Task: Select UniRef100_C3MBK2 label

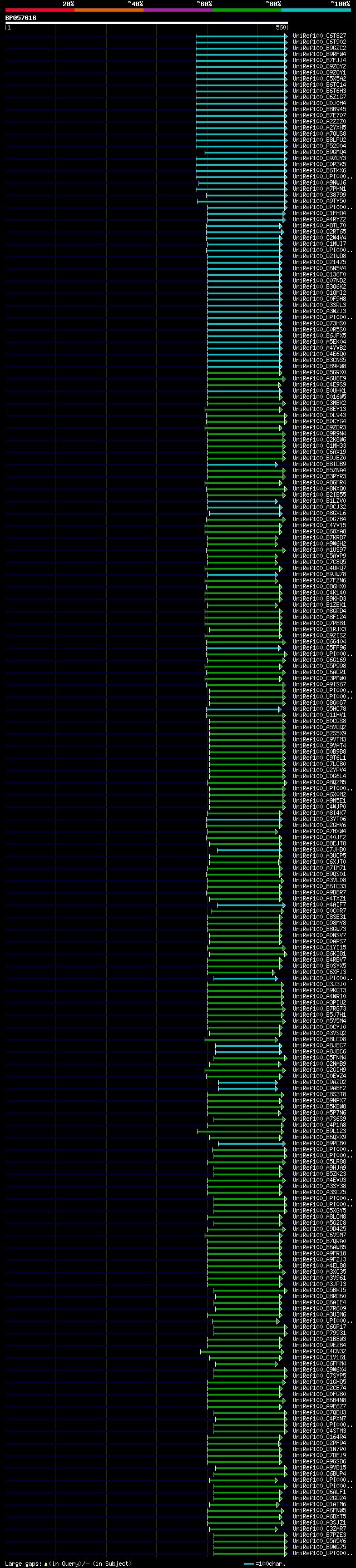Action: [x=319, y=403]
